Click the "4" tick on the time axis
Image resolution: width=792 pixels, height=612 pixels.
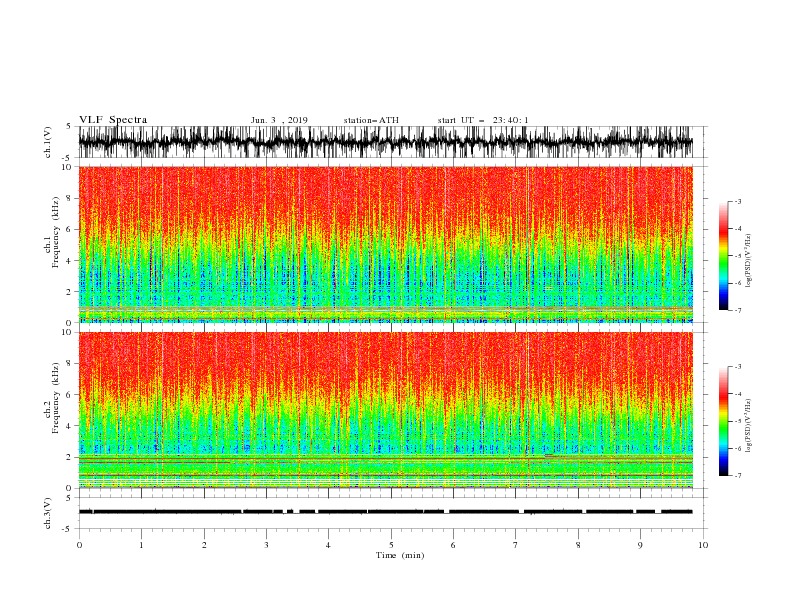(x=328, y=545)
